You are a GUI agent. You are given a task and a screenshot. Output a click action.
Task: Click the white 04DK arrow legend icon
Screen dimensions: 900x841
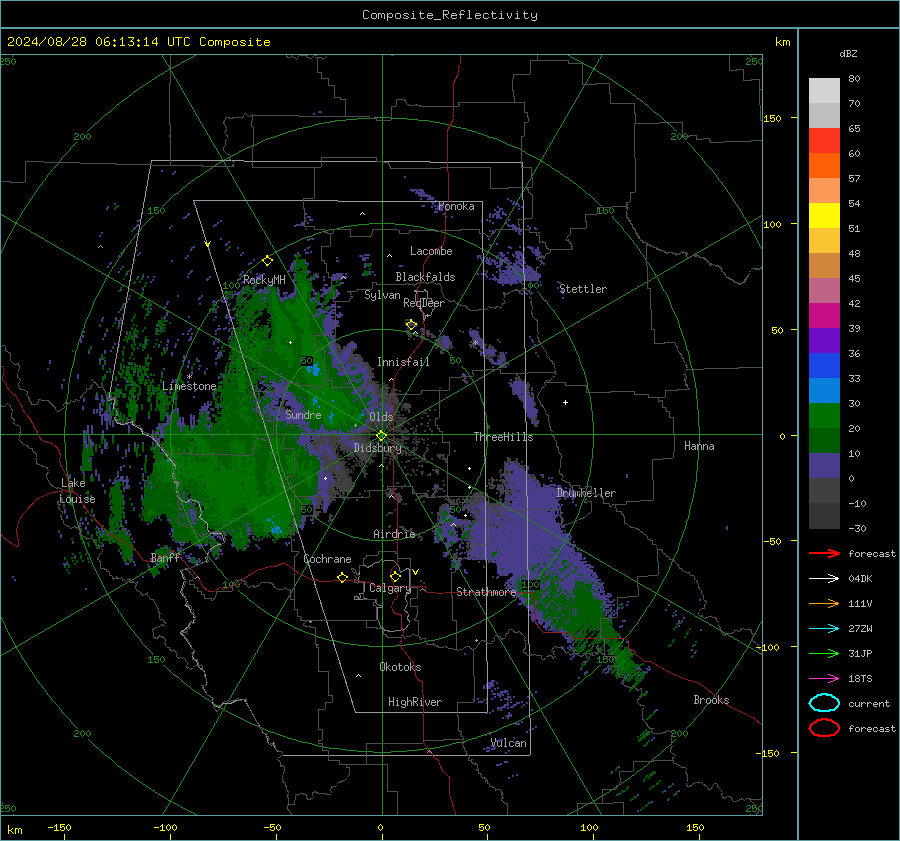[824, 579]
